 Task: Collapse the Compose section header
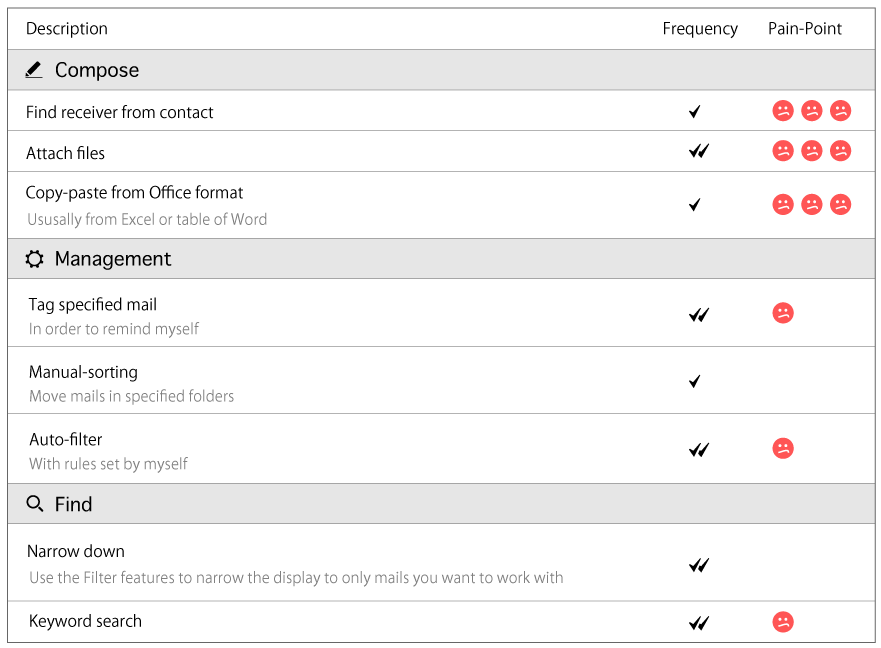pos(97,70)
